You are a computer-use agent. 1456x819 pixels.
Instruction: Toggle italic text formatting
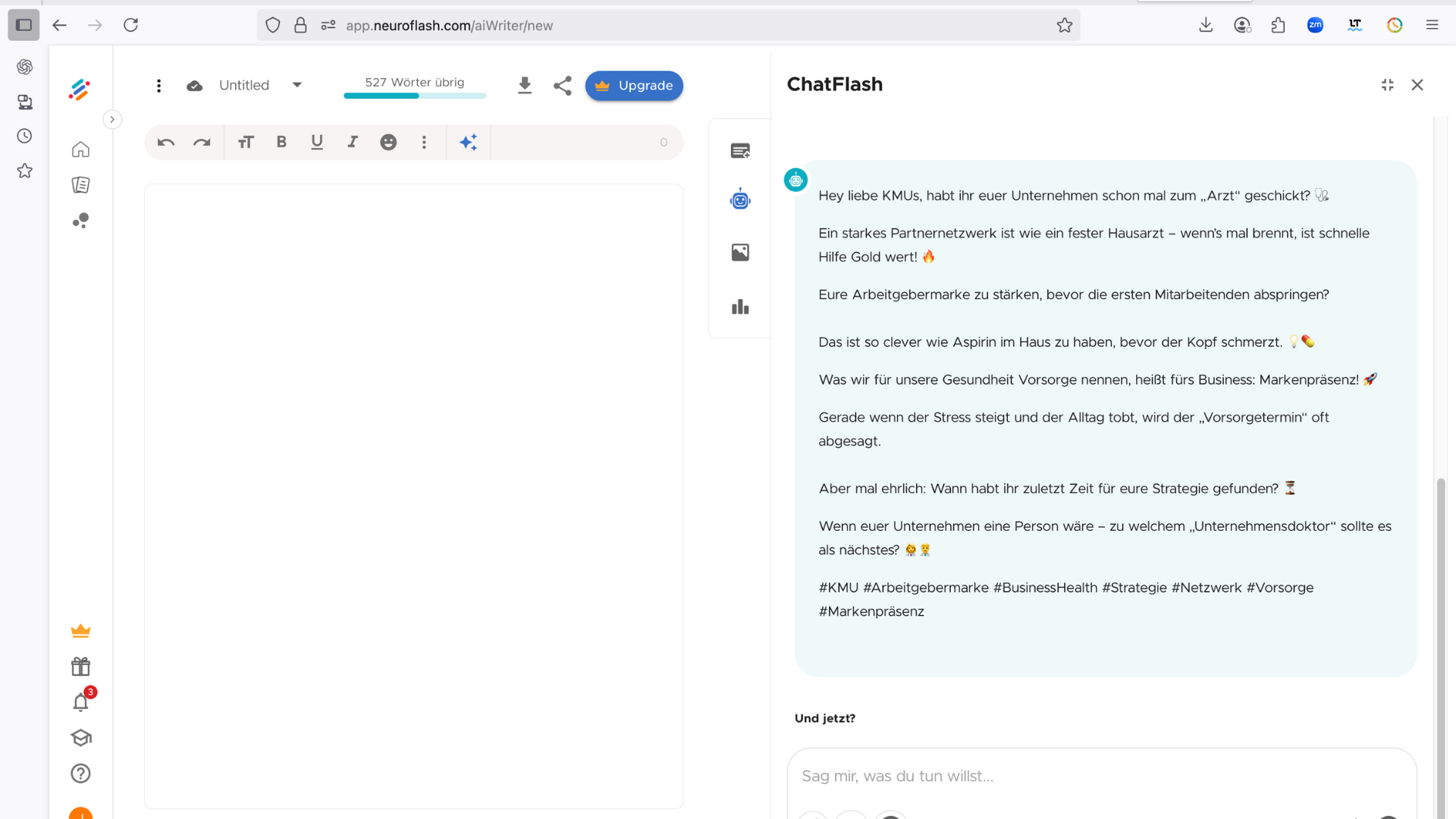[353, 142]
